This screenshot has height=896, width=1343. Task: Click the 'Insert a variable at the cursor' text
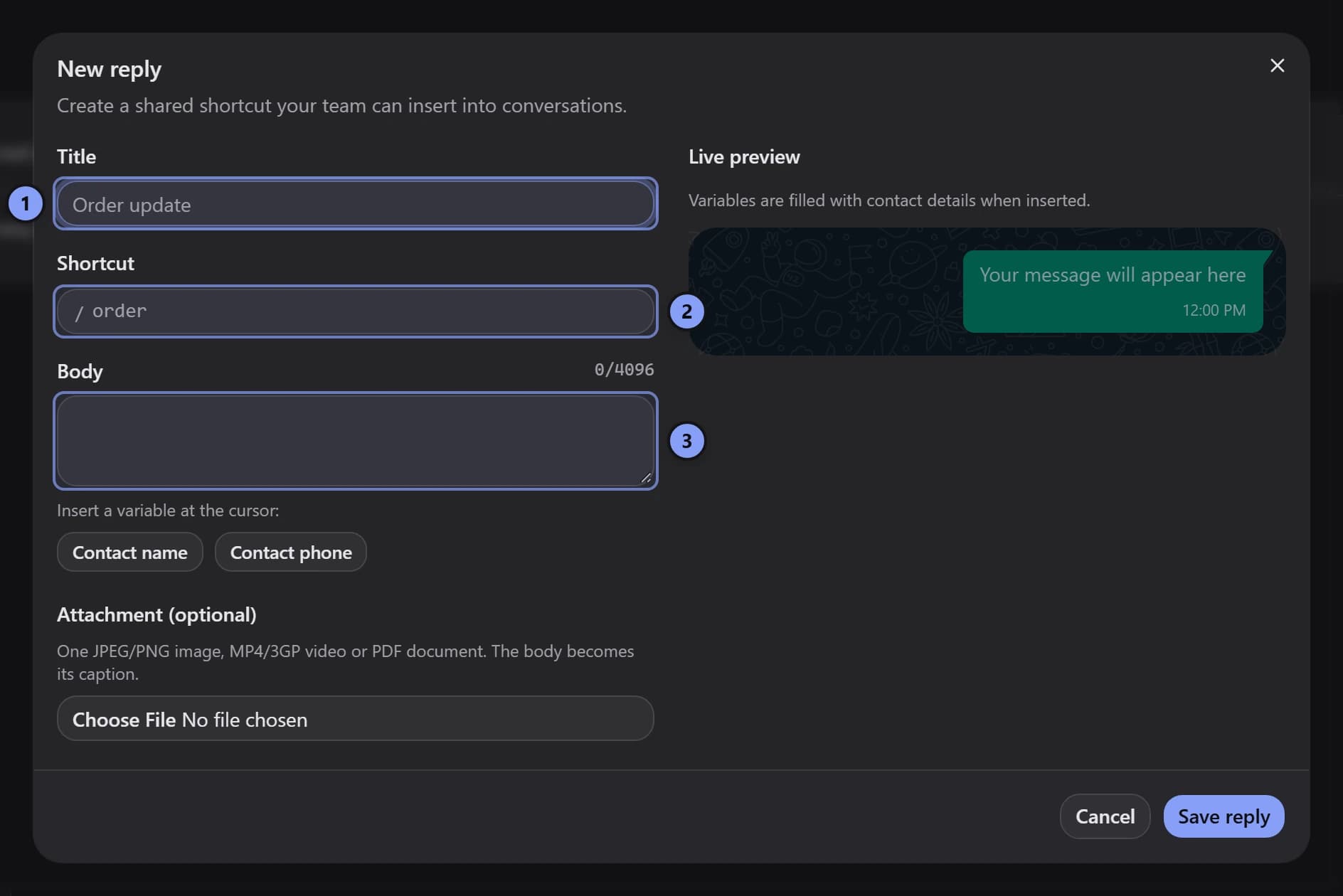click(168, 511)
